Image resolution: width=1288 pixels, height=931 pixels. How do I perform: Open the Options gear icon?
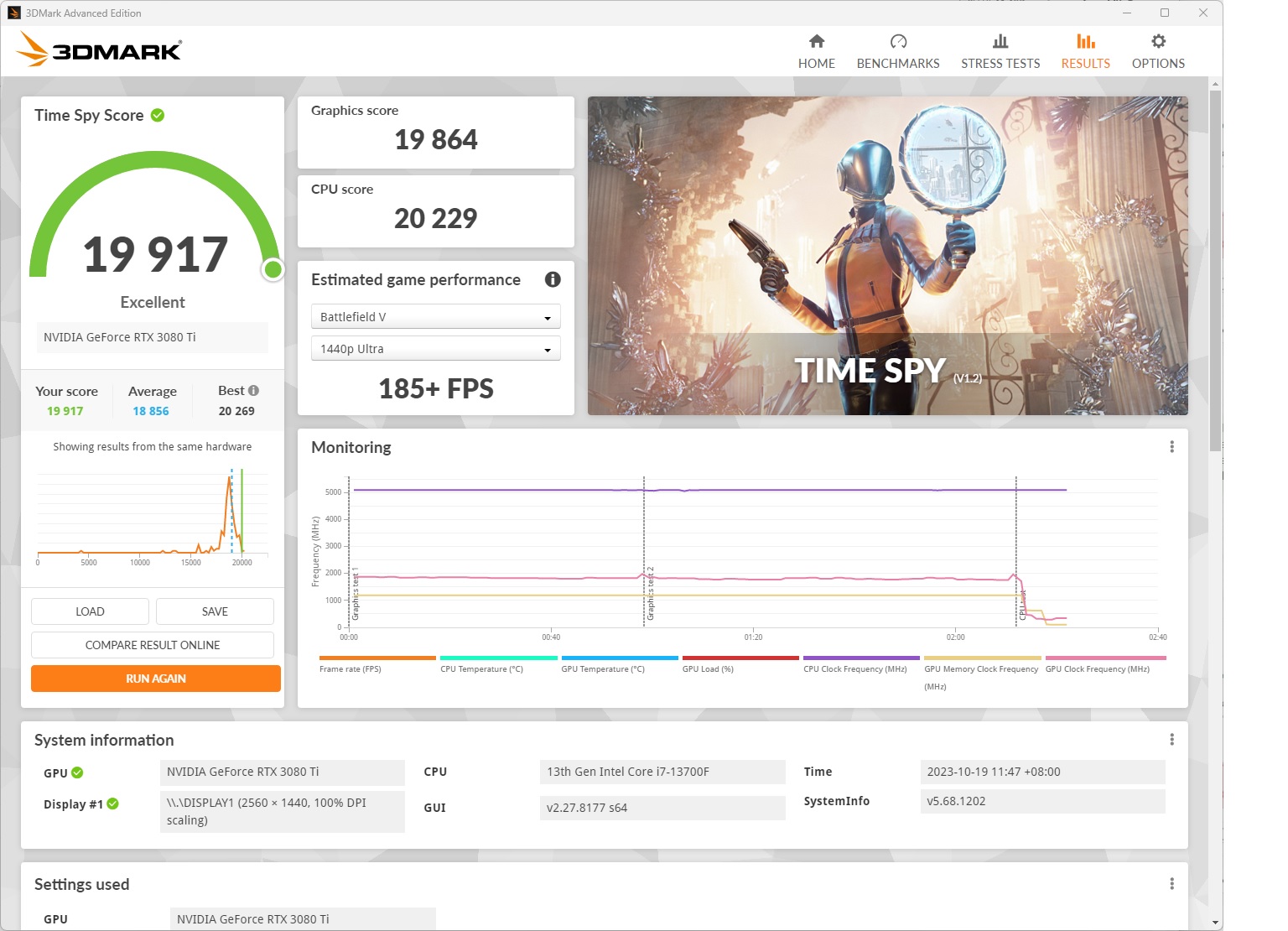tap(1158, 41)
